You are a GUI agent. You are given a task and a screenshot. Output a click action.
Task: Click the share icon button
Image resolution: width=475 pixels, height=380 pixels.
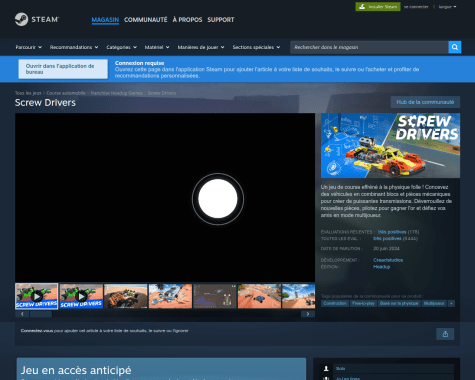coord(445,334)
